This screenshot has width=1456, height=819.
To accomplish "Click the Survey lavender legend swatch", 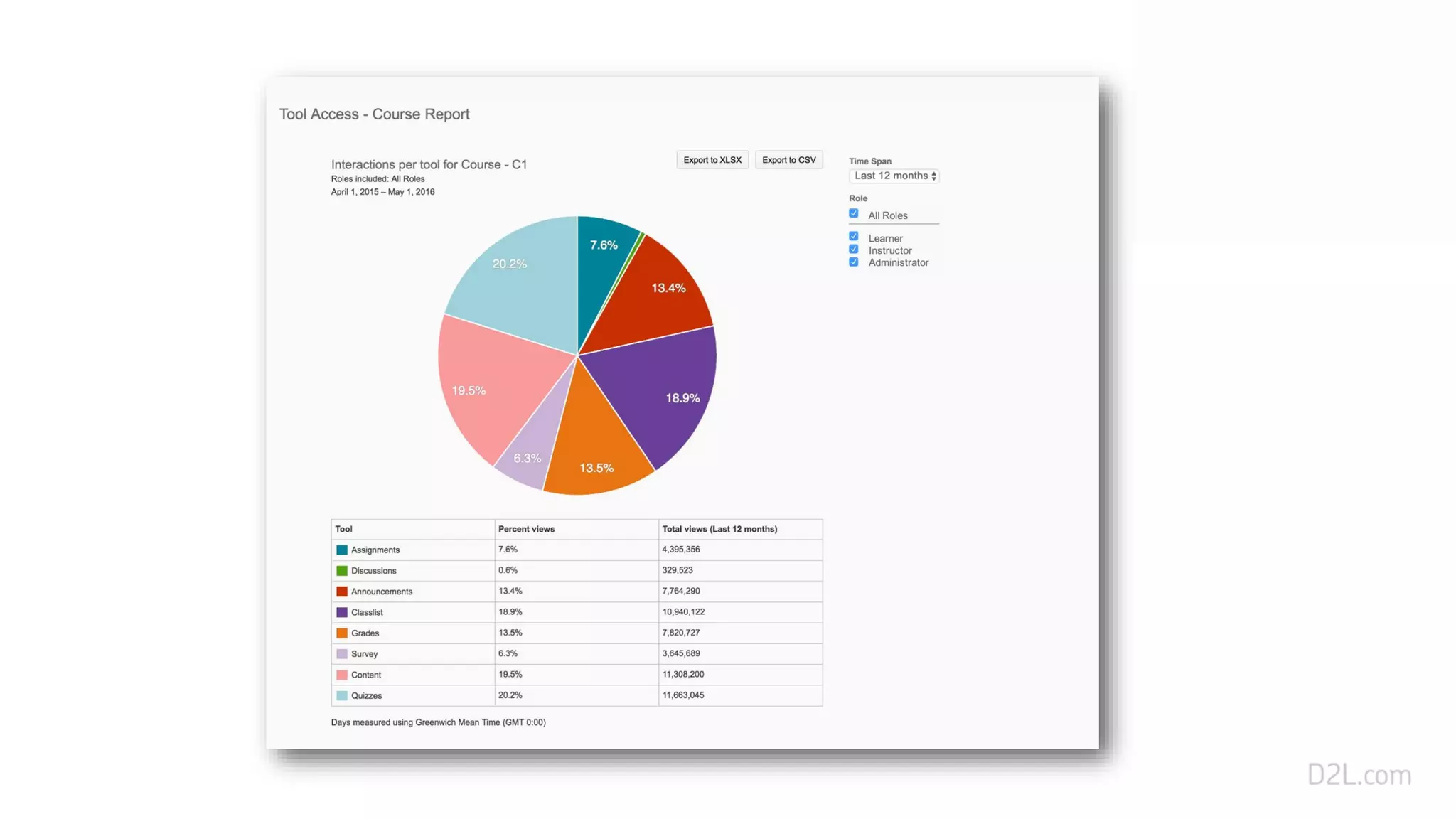I will pyautogui.click(x=342, y=654).
